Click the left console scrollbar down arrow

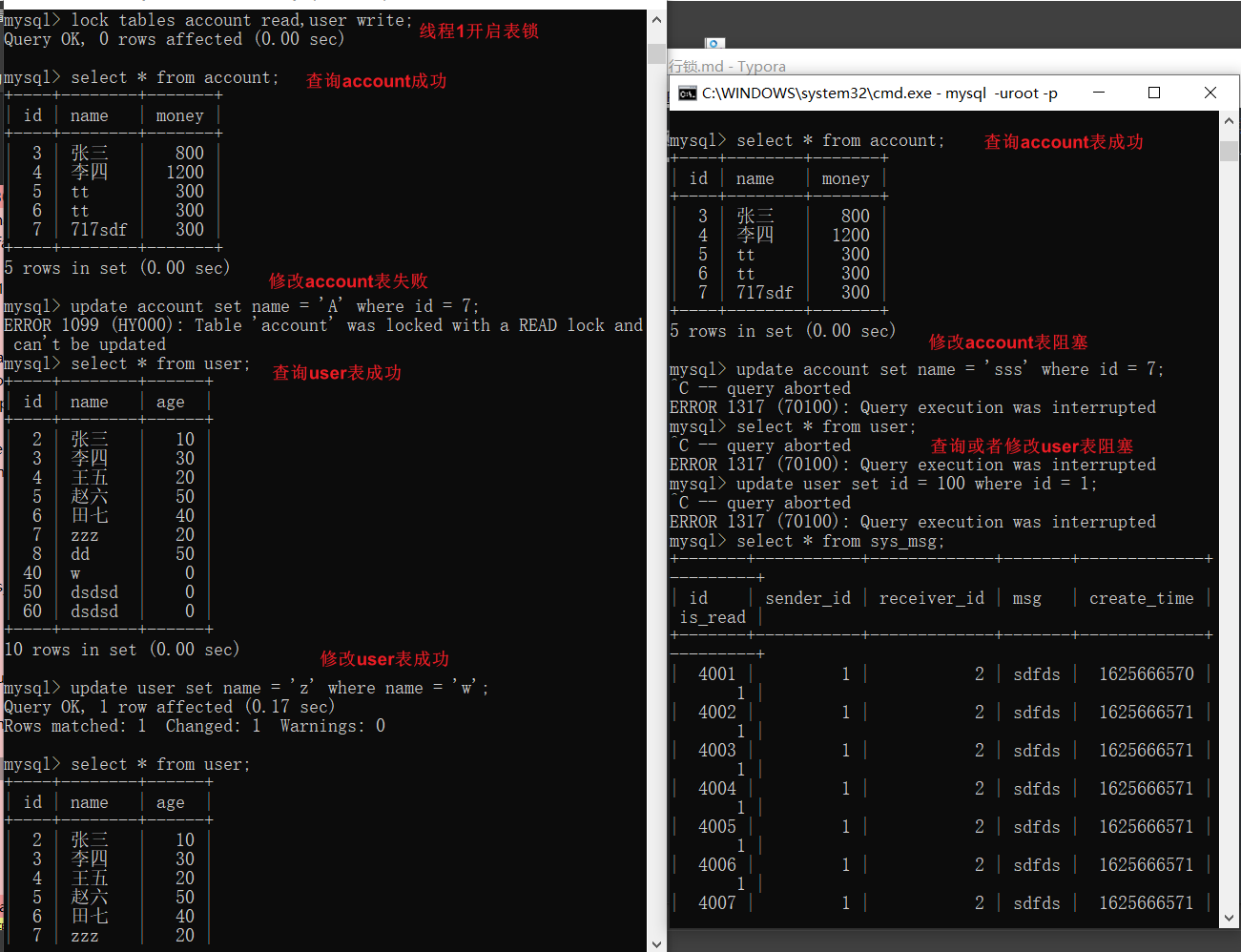pyautogui.click(x=656, y=943)
